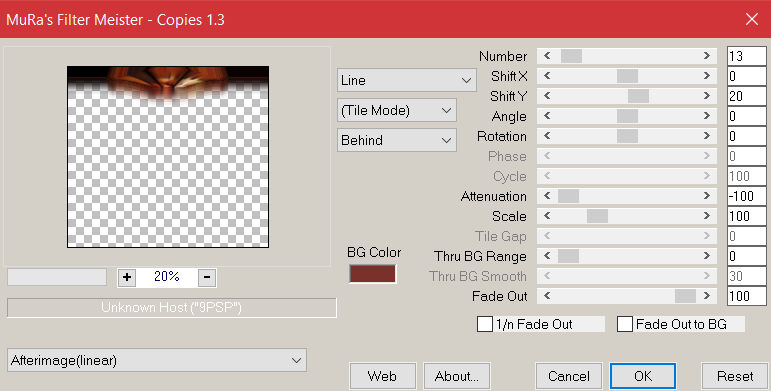The width and height of the screenshot is (771, 391).
Task: Open the Afterimage(linear) preset dropdown
Action: pyautogui.click(x=157, y=361)
